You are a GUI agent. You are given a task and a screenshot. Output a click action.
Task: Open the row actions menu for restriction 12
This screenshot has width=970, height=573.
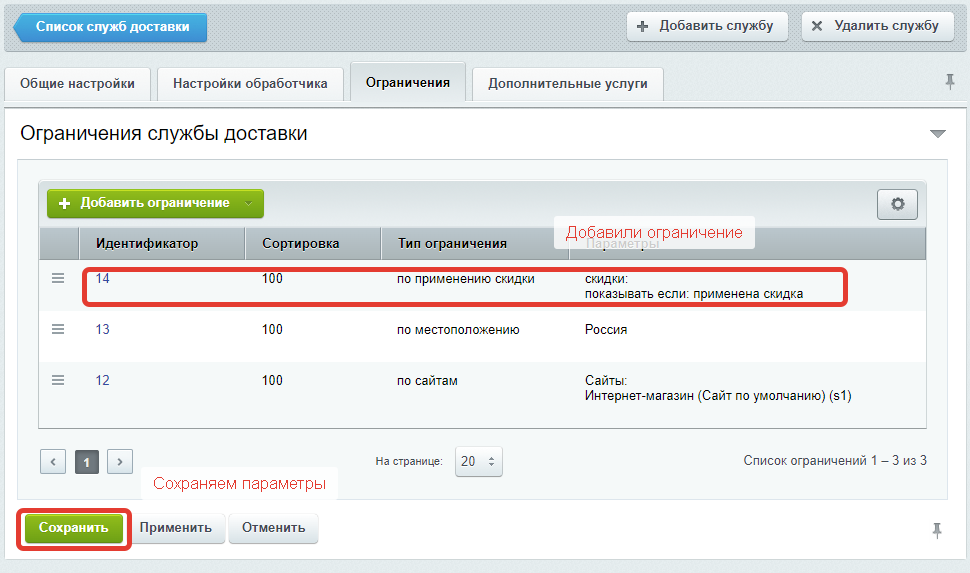58,380
